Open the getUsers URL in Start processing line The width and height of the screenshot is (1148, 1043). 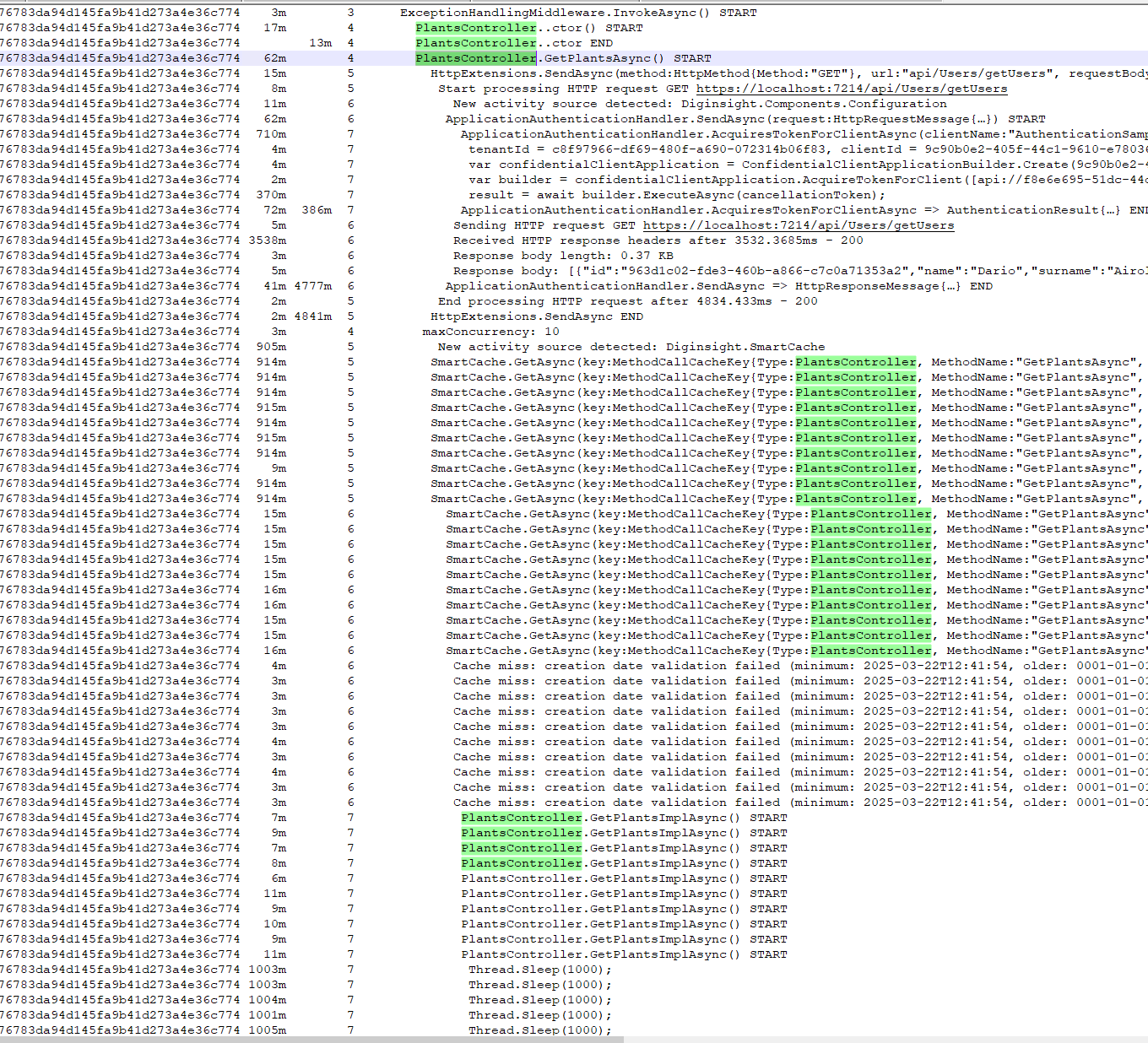pyautogui.click(x=851, y=89)
